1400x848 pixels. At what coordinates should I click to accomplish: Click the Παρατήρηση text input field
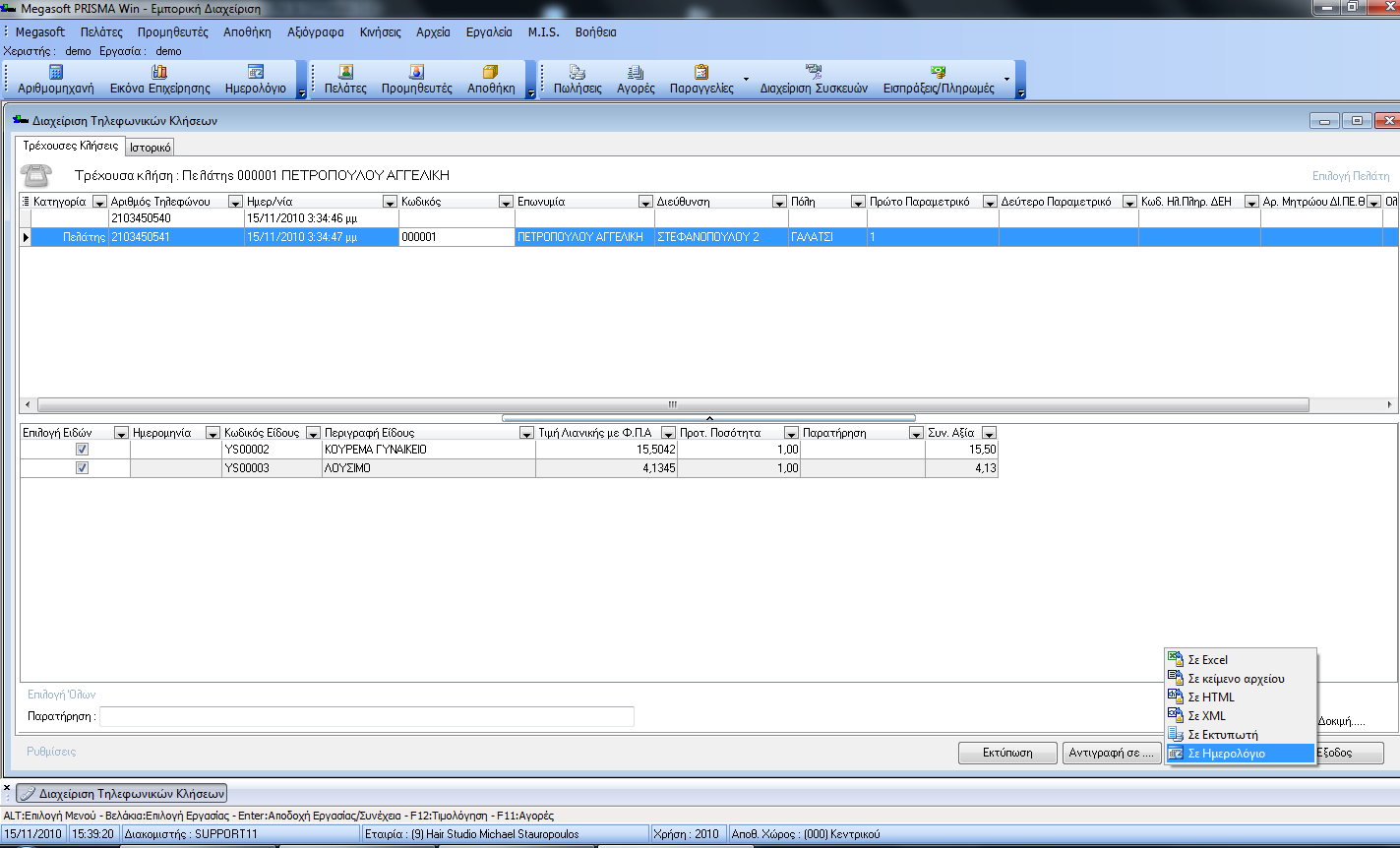pos(367,716)
